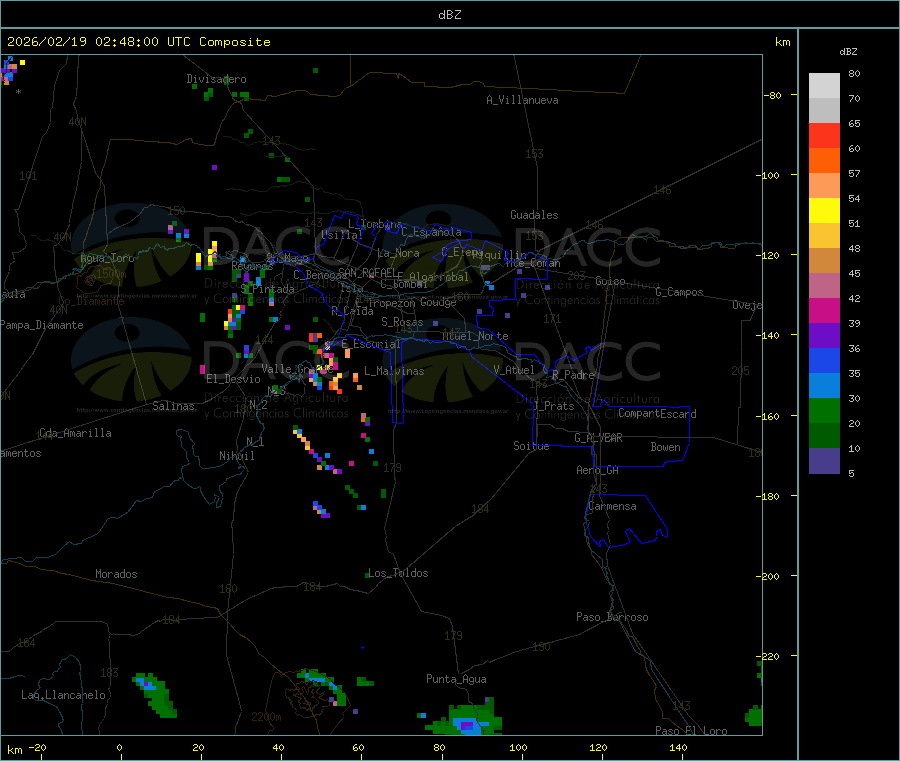Select the Atuel_Norte label
The height and width of the screenshot is (761, 900).
[x=475, y=336]
